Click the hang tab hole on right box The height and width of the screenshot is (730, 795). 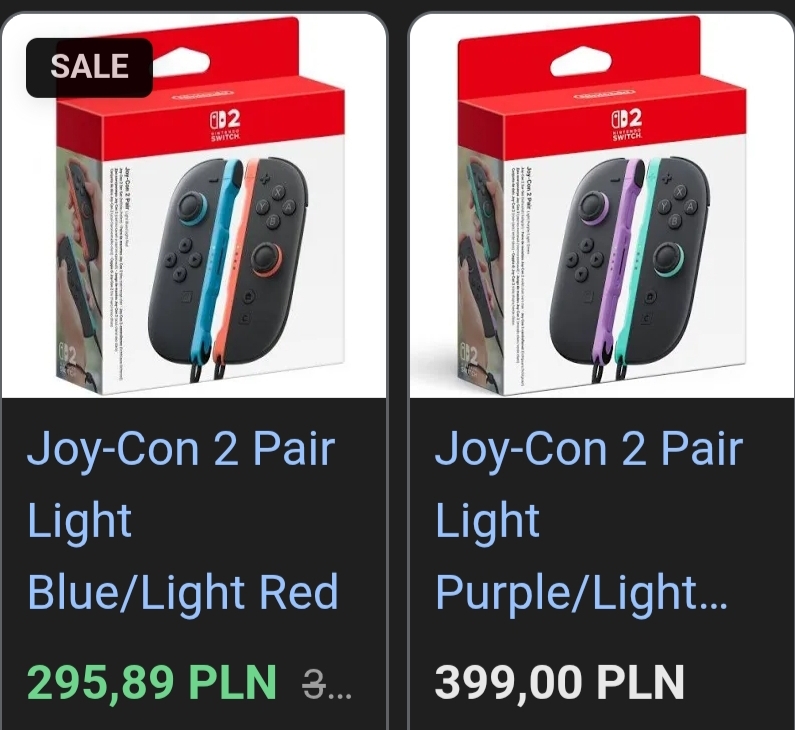(581, 62)
